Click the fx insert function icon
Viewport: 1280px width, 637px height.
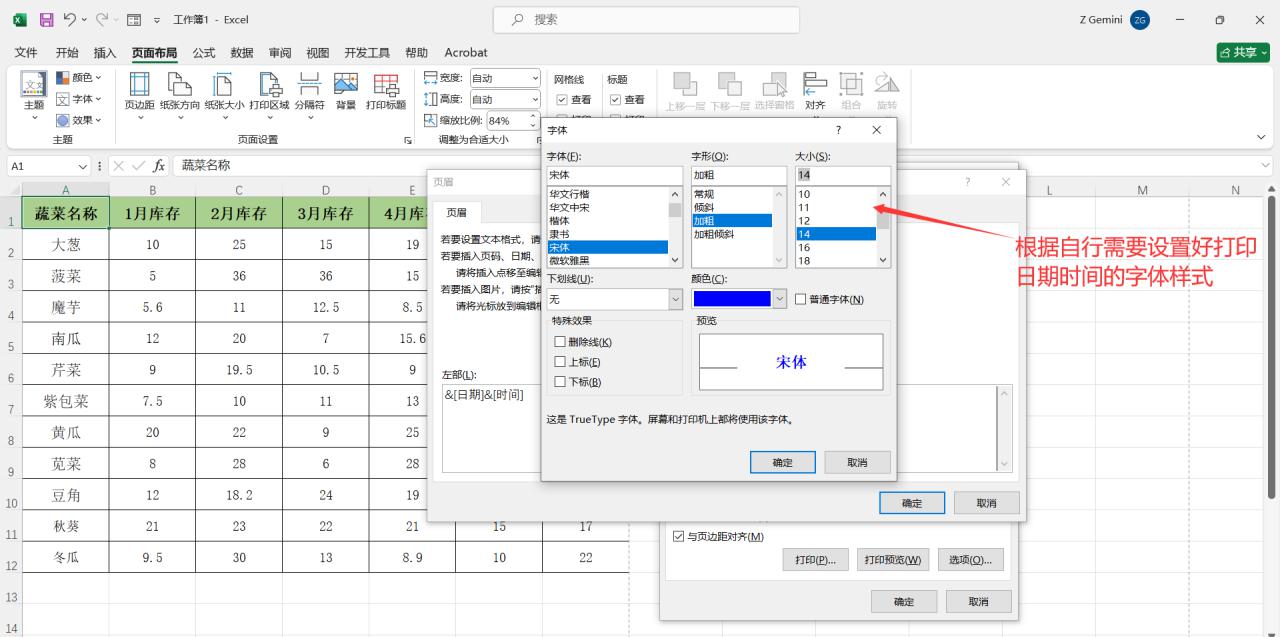pos(159,166)
